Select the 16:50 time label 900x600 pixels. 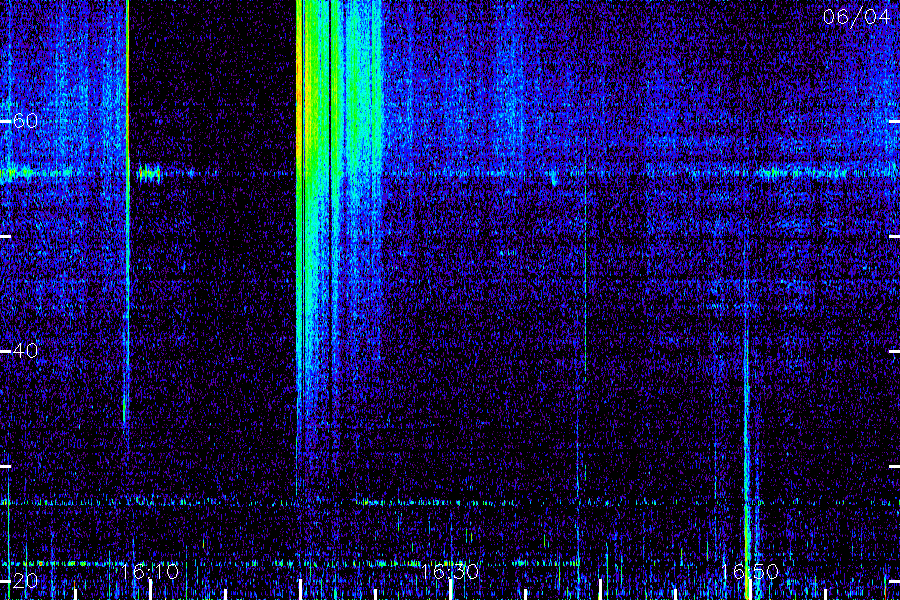(750, 571)
